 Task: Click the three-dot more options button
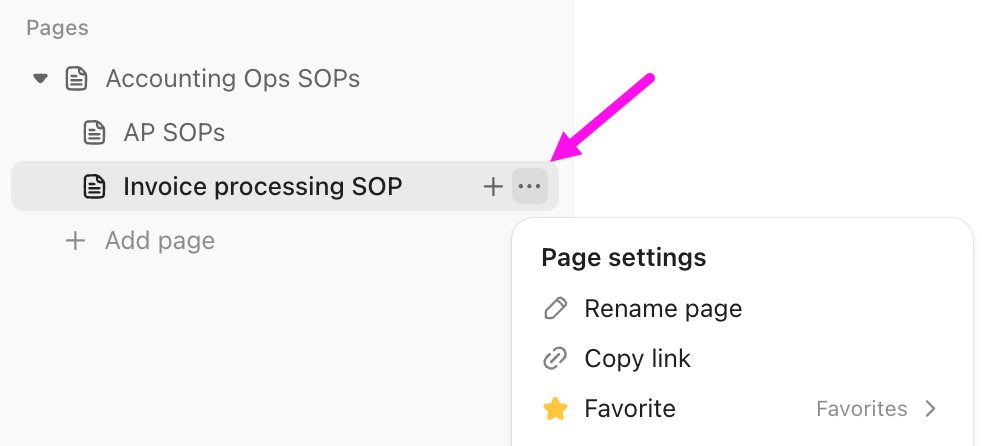(530, 186)
